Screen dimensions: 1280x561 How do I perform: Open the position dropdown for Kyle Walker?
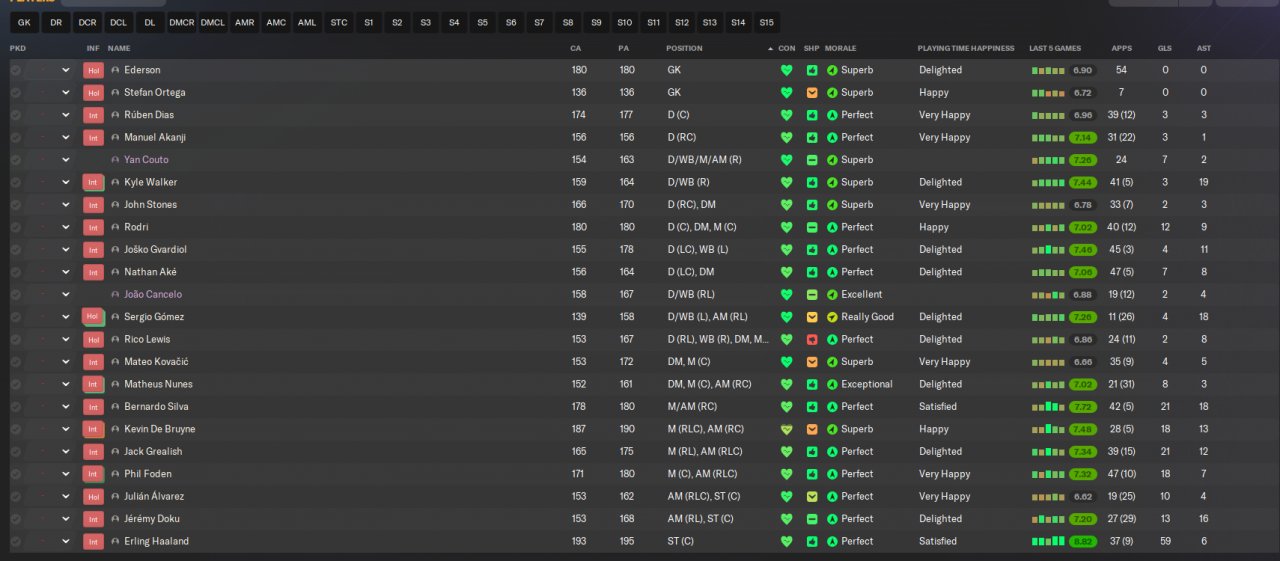[x=66, y=182]
